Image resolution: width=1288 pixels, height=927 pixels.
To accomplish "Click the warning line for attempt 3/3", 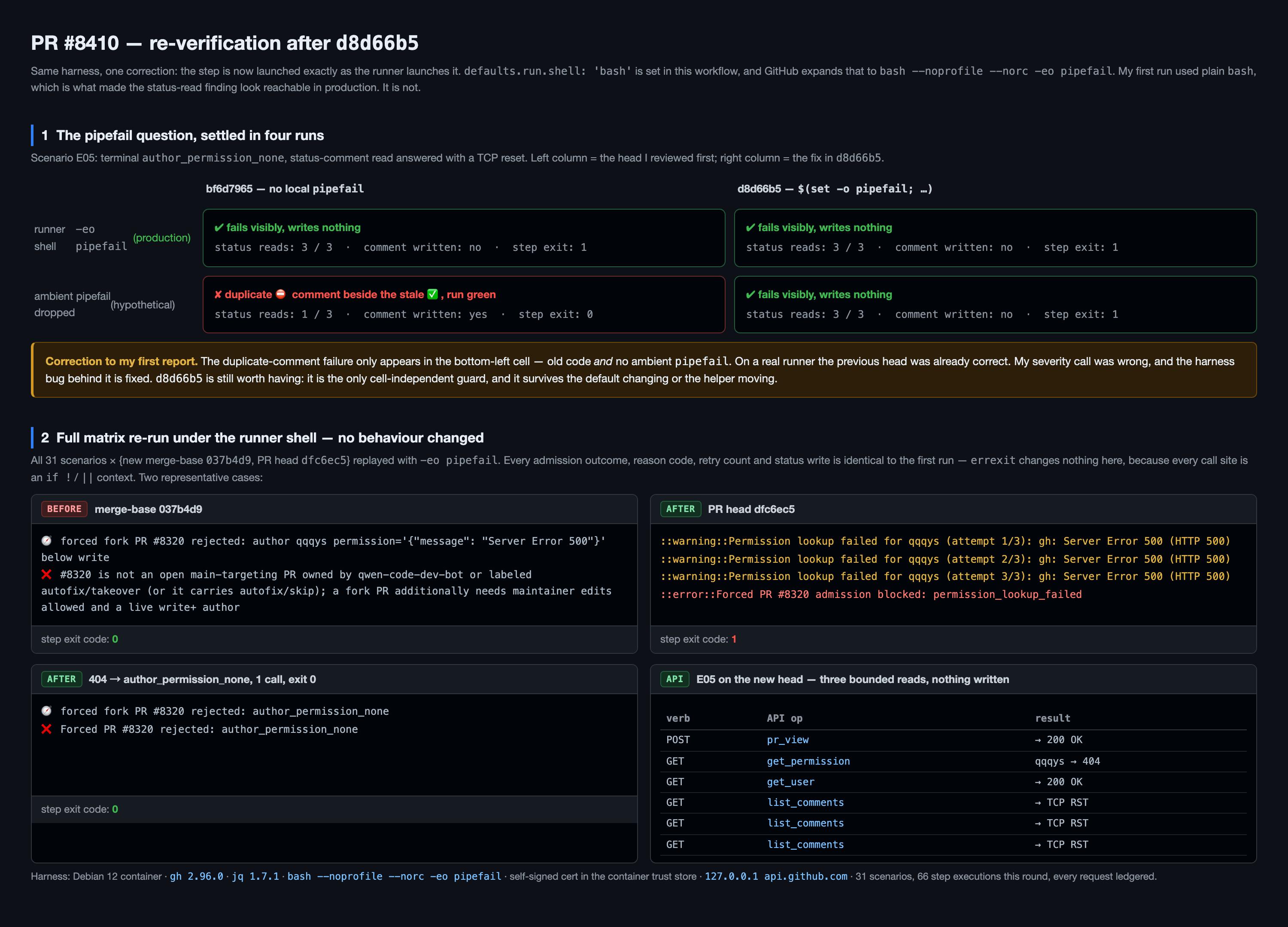I will tap(945, 576).
